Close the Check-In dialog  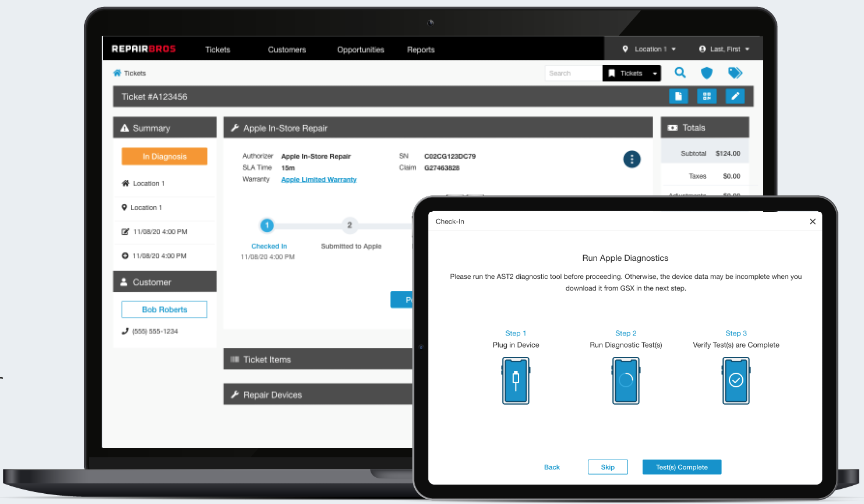812,221
